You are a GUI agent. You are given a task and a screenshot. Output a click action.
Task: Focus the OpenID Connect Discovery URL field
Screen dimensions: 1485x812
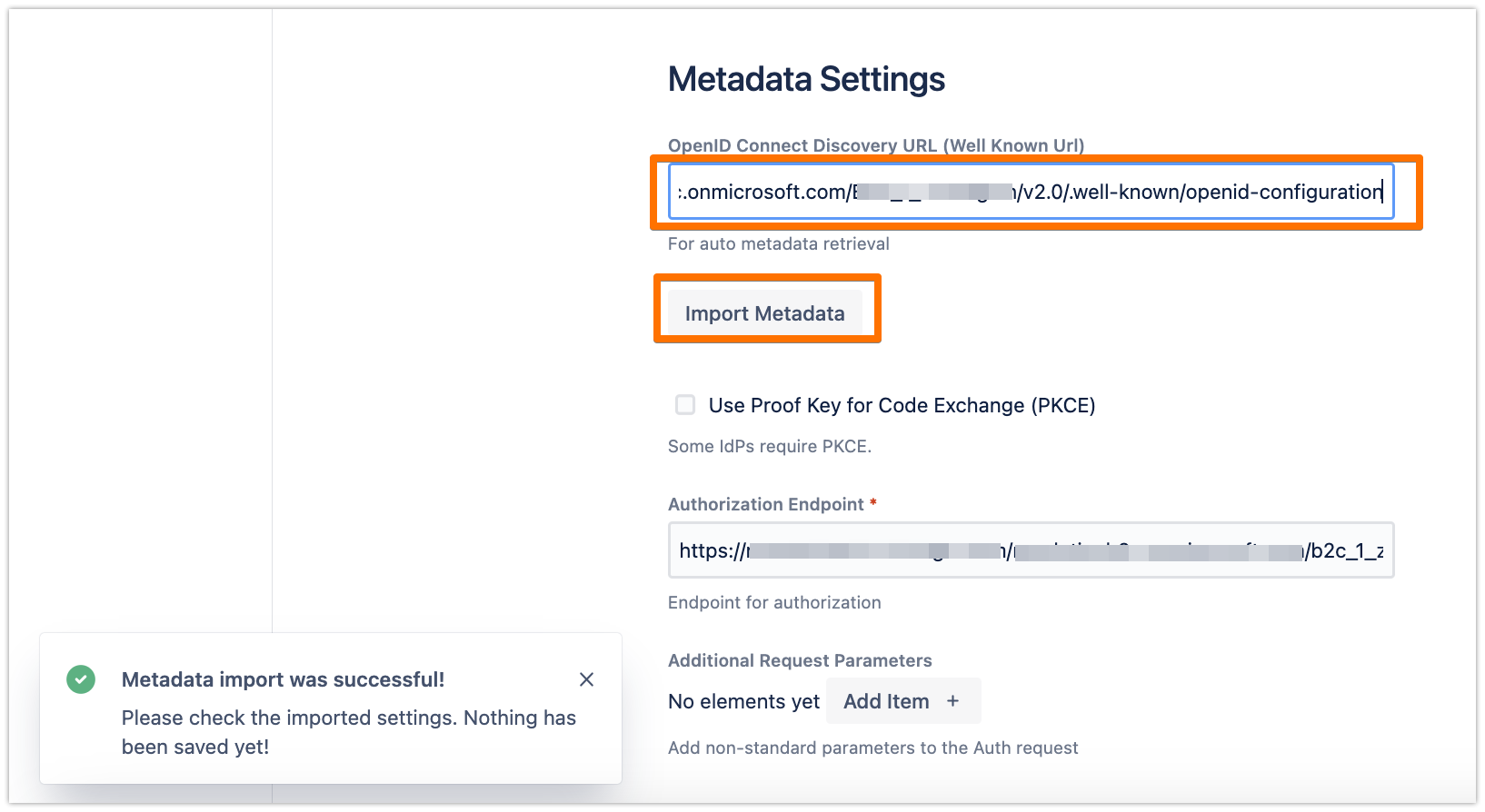coord(1031,192)
